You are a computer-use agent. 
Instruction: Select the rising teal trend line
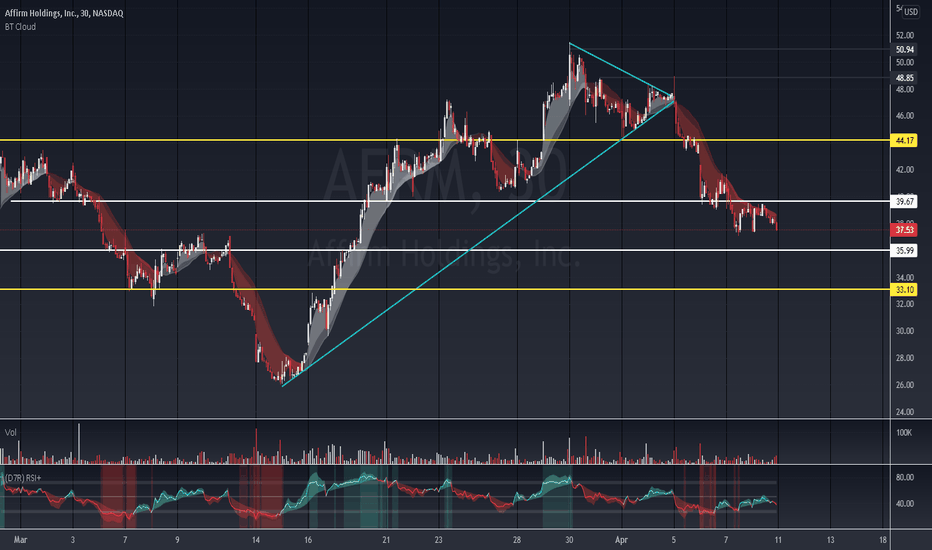[478, 243]
